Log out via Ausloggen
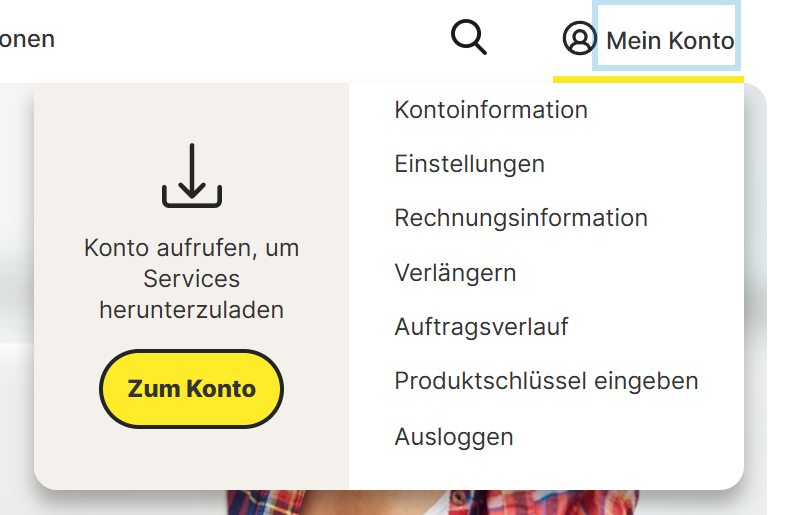Image resolution: width=788 pixels, height=515 pixels. tap(454, 437)
